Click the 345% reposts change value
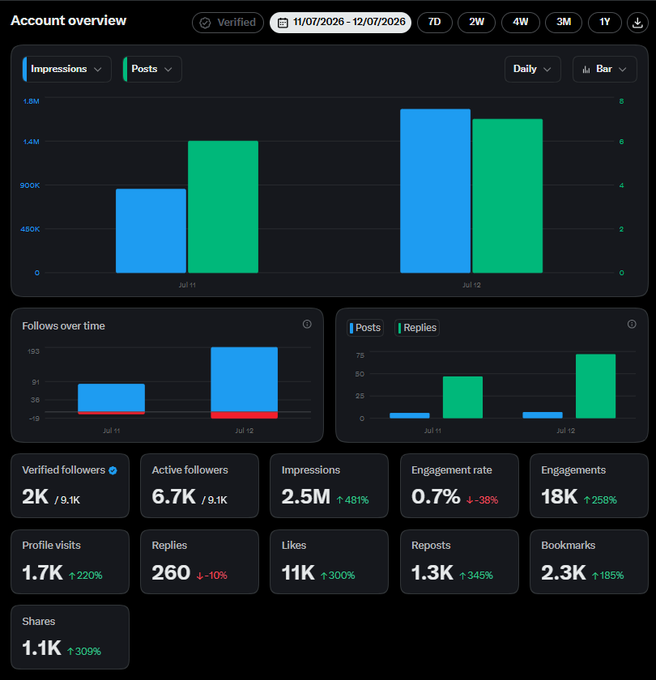This screenshot has width=656, height=680. 476,575
